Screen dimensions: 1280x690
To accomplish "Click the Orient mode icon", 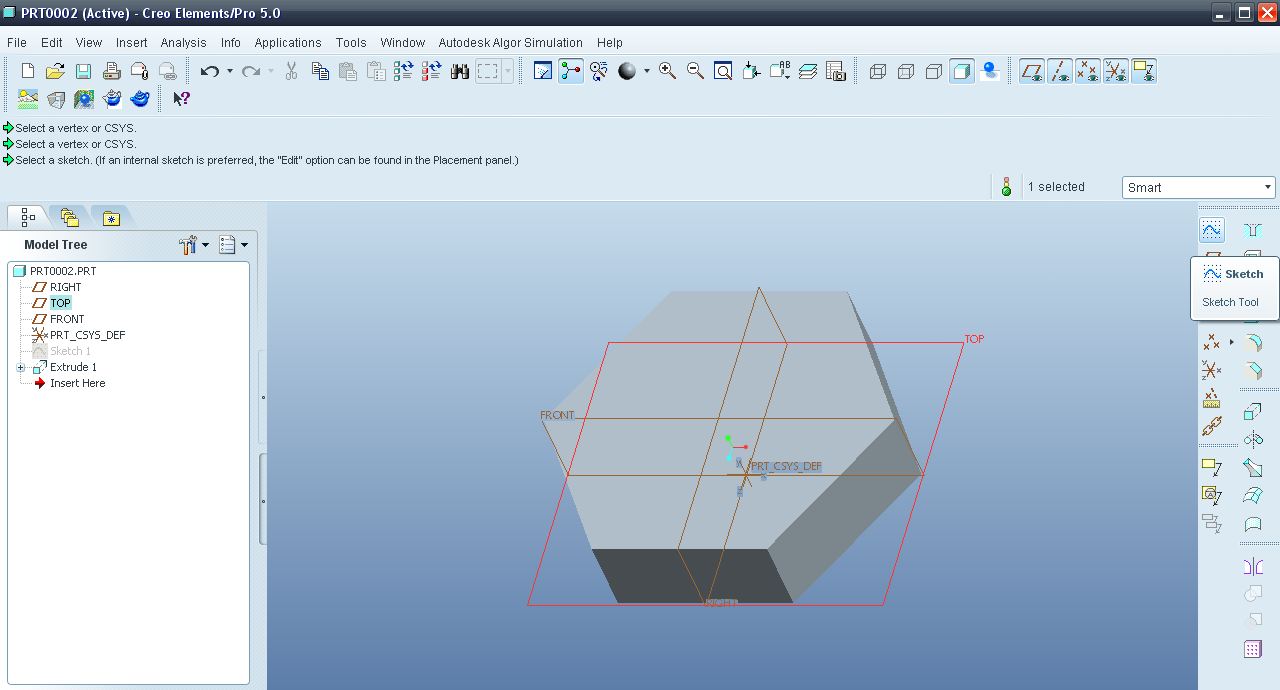I will pyautogui.click(x=599, y=71).
